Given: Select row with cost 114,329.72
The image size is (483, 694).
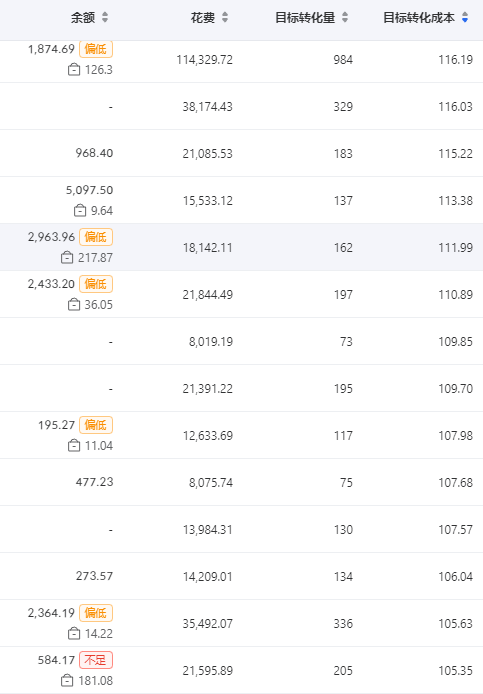Looking at the screenshot, I should pyautogui.click(x=241, y=60).
